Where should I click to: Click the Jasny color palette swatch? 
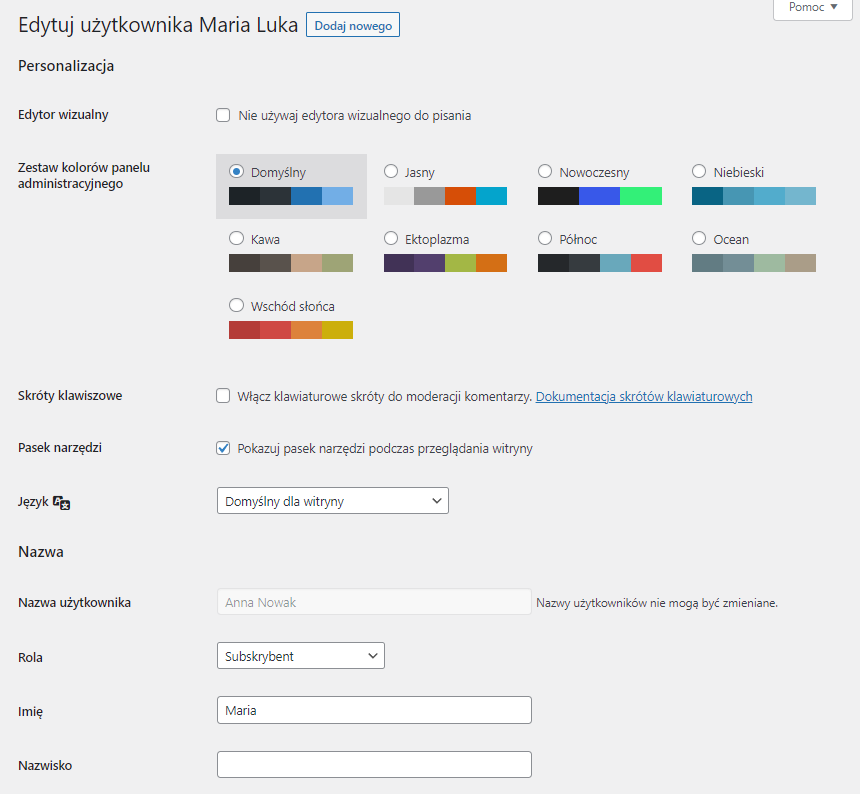point(445,196)
